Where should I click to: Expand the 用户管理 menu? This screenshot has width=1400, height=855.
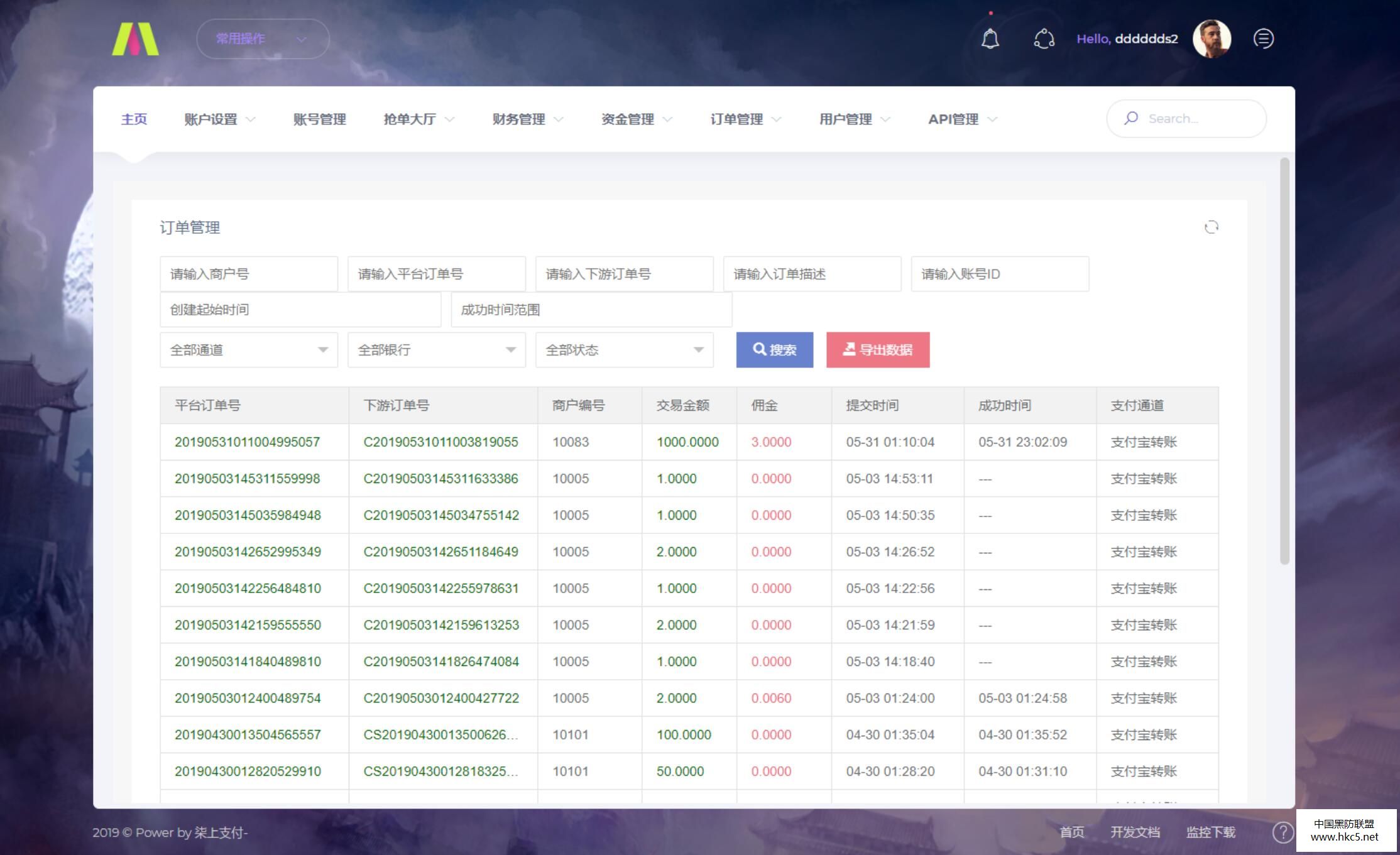855,119
